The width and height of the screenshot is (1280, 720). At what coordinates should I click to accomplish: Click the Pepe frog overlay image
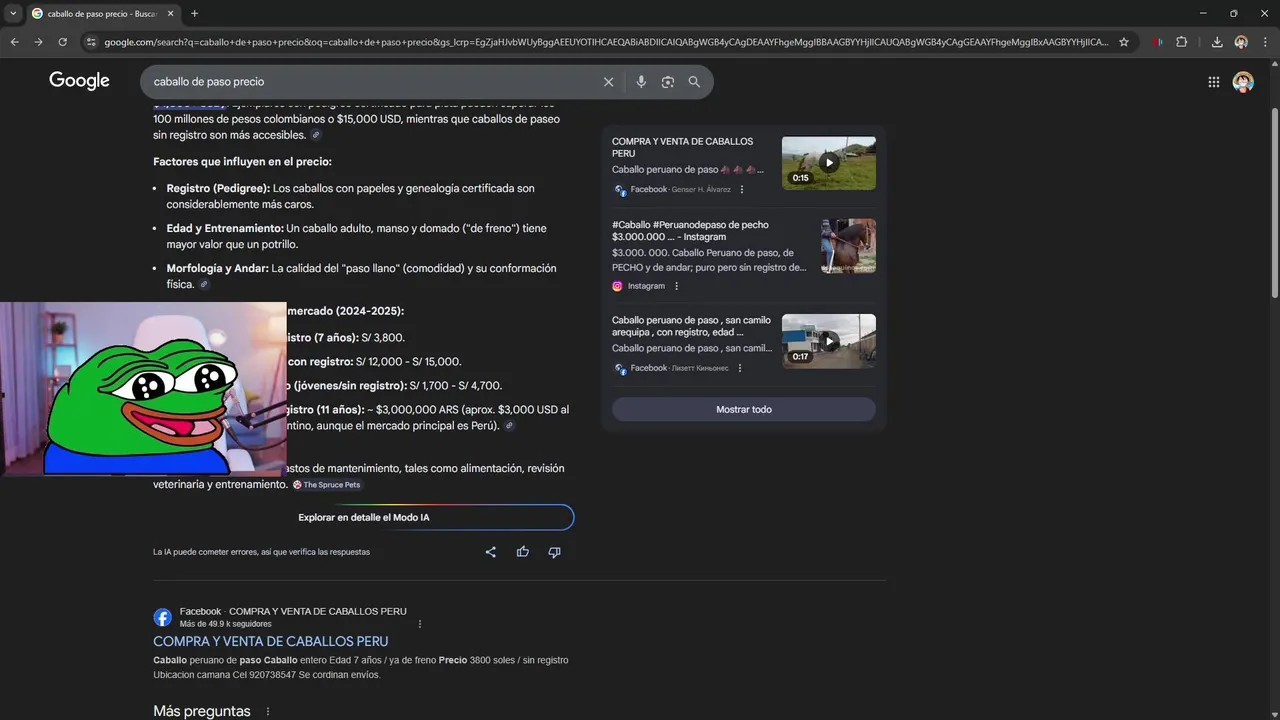pyautogui.click(x=143, y=389)
